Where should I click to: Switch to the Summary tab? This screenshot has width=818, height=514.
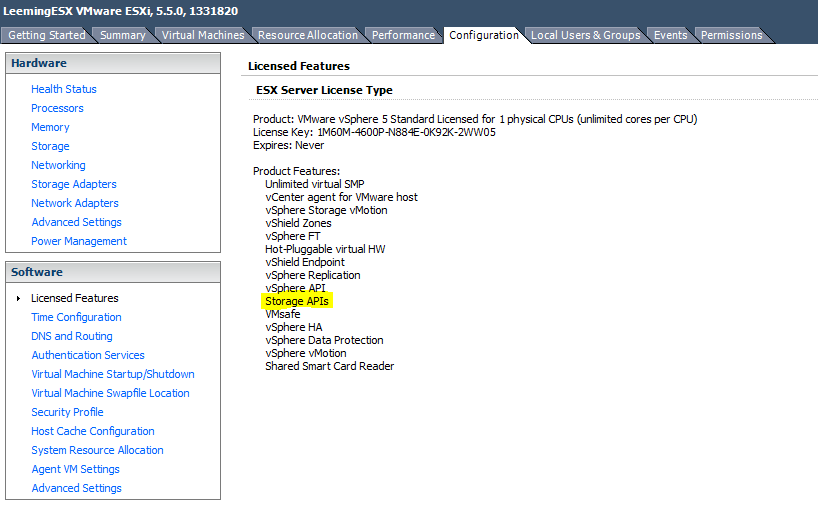tap(123, 35)
